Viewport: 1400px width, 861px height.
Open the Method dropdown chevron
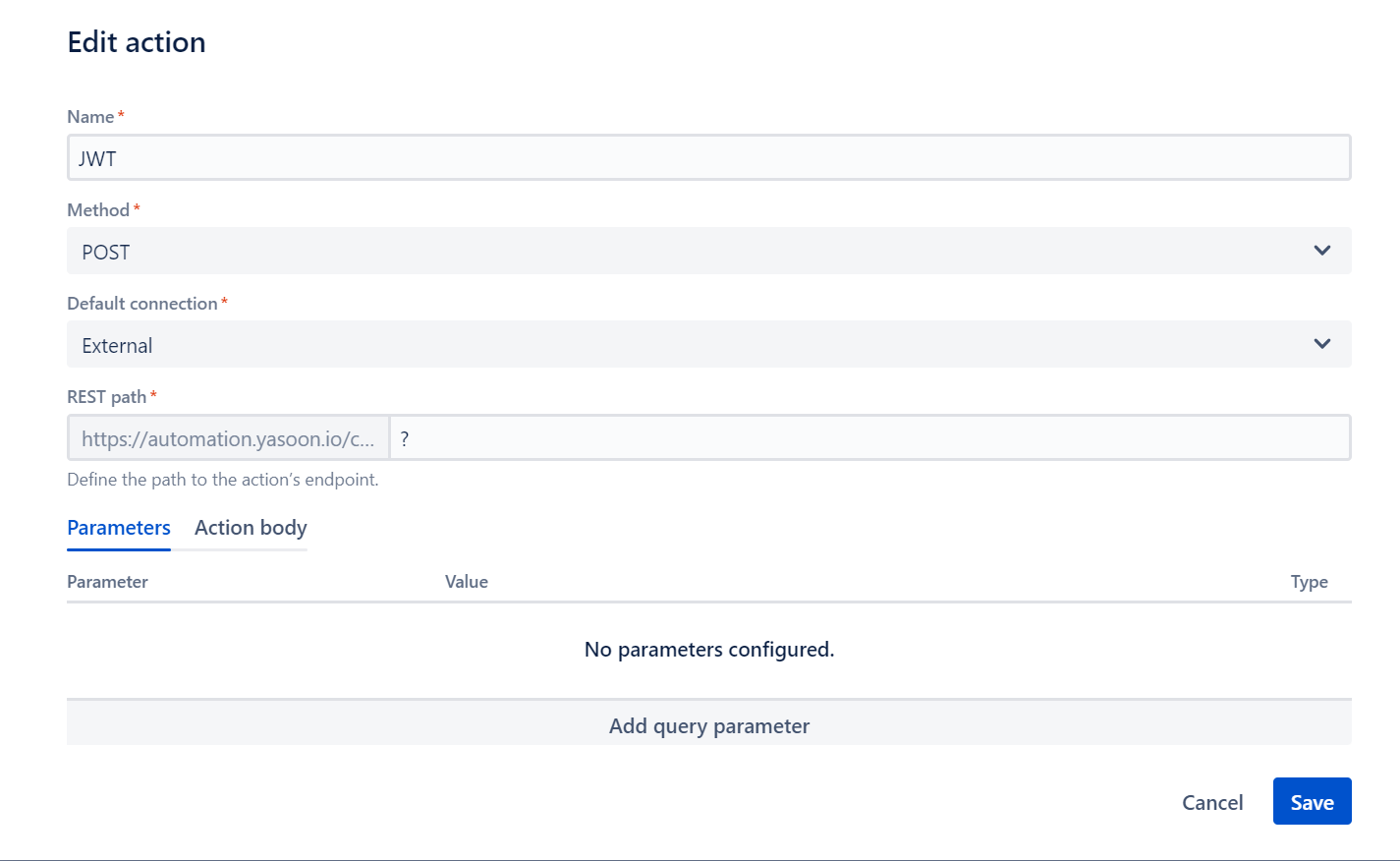[x=1322, y=251]
